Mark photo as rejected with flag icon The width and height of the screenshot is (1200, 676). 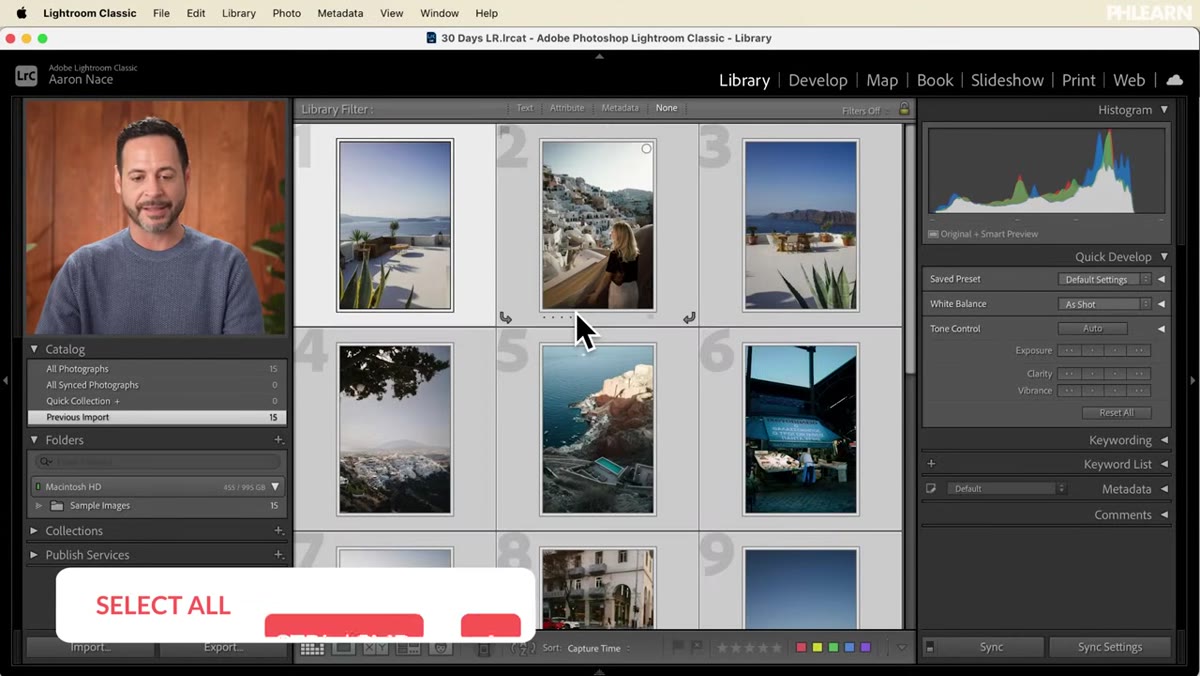pyautogui.click(x=696, y=647)
